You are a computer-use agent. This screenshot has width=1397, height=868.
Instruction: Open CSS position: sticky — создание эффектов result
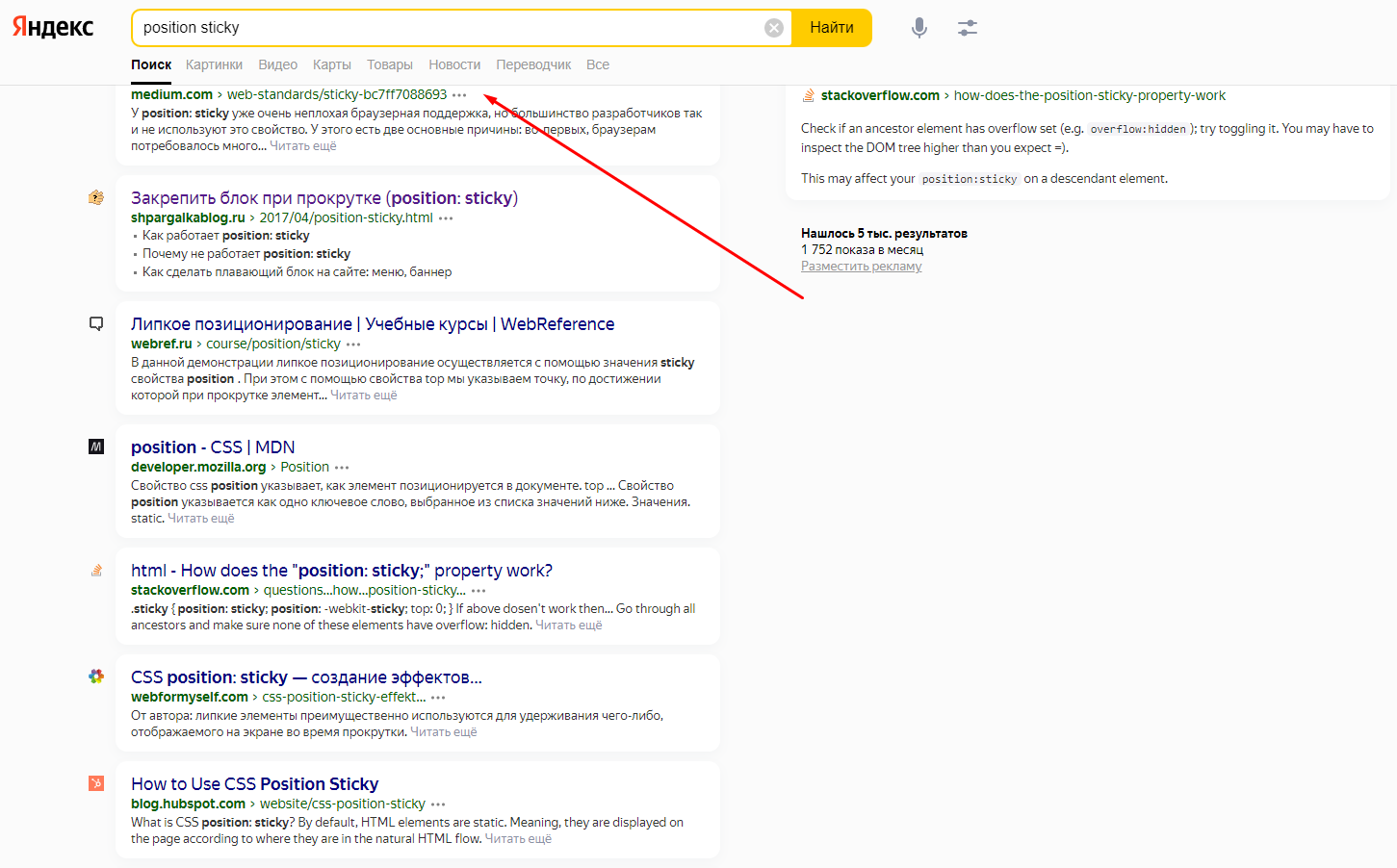click(x=306, y=677)
